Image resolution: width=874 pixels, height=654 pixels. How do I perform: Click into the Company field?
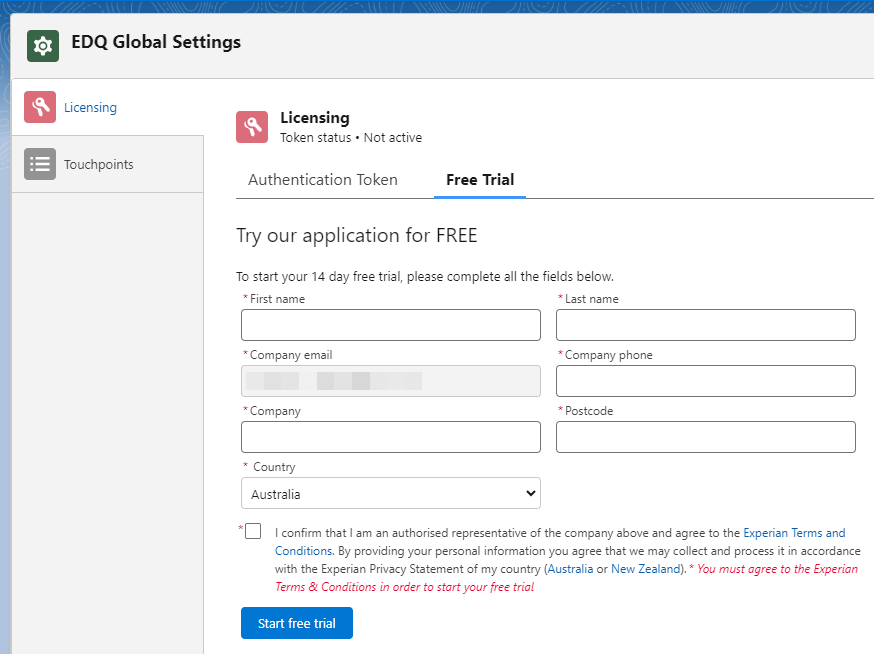click(391, 437)
